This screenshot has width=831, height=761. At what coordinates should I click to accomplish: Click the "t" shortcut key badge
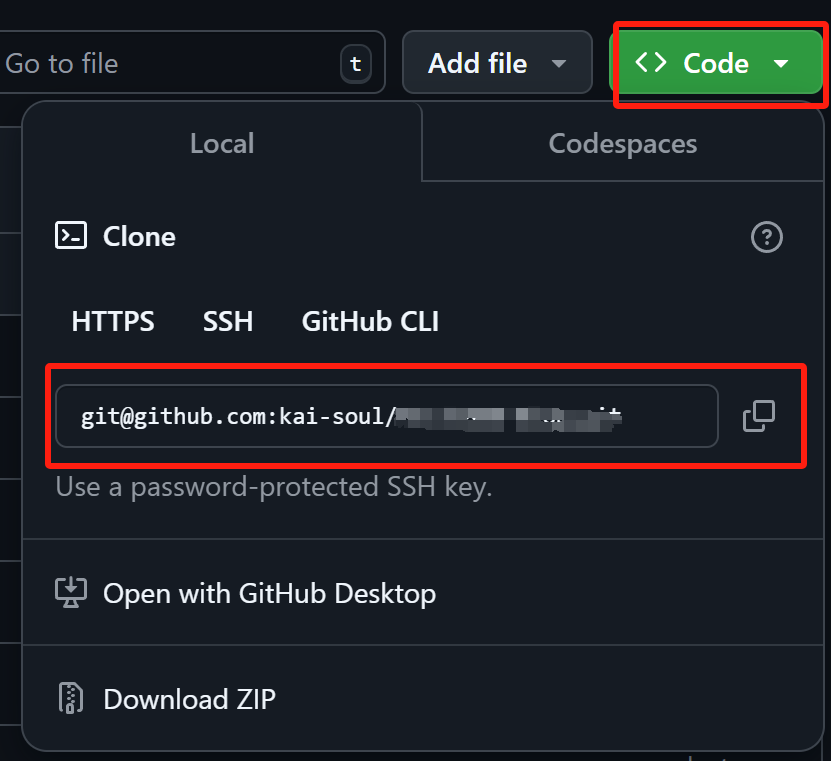coord(355,64)
